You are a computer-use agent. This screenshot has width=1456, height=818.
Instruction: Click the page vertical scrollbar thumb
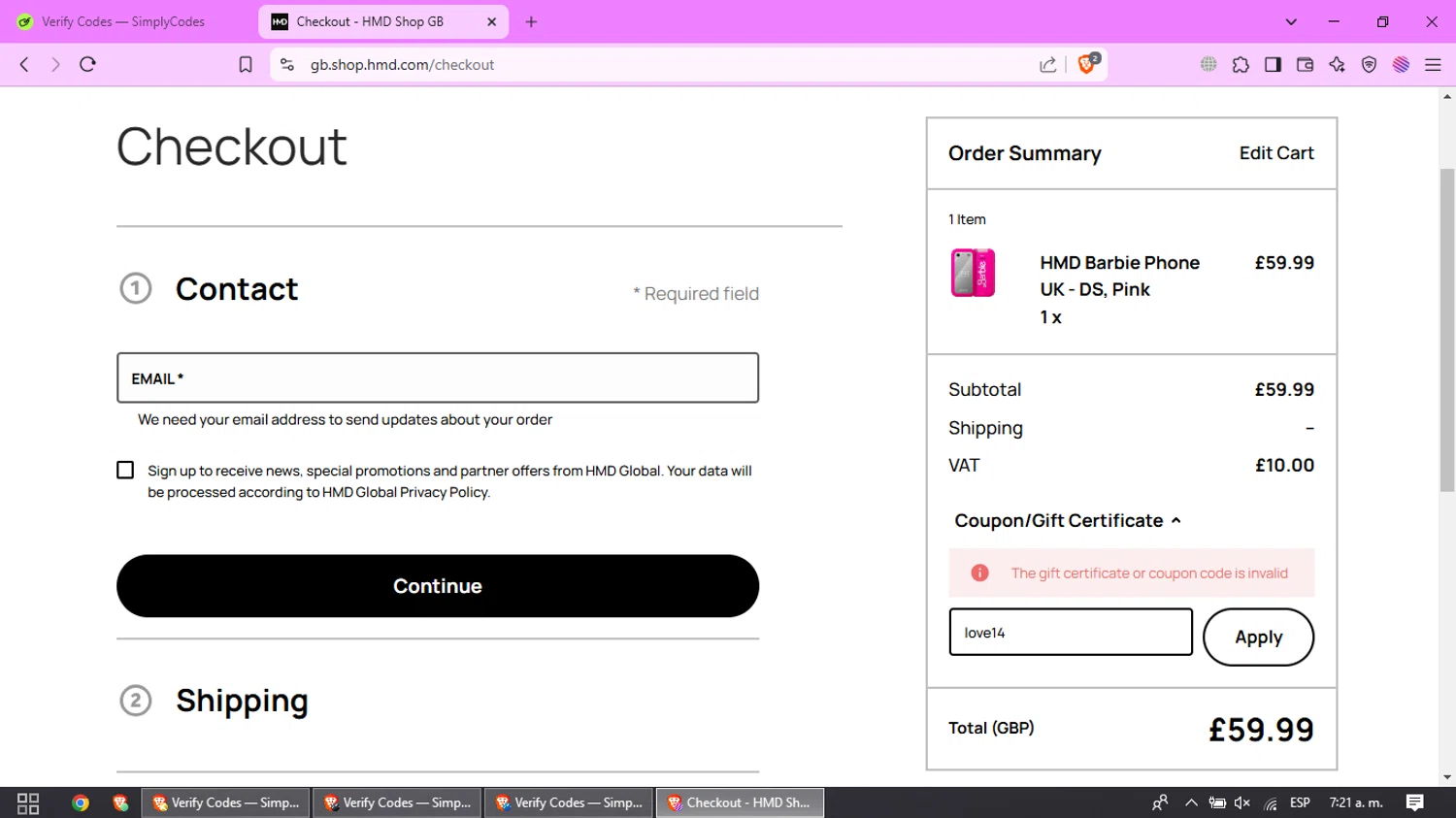(1447, 330)
